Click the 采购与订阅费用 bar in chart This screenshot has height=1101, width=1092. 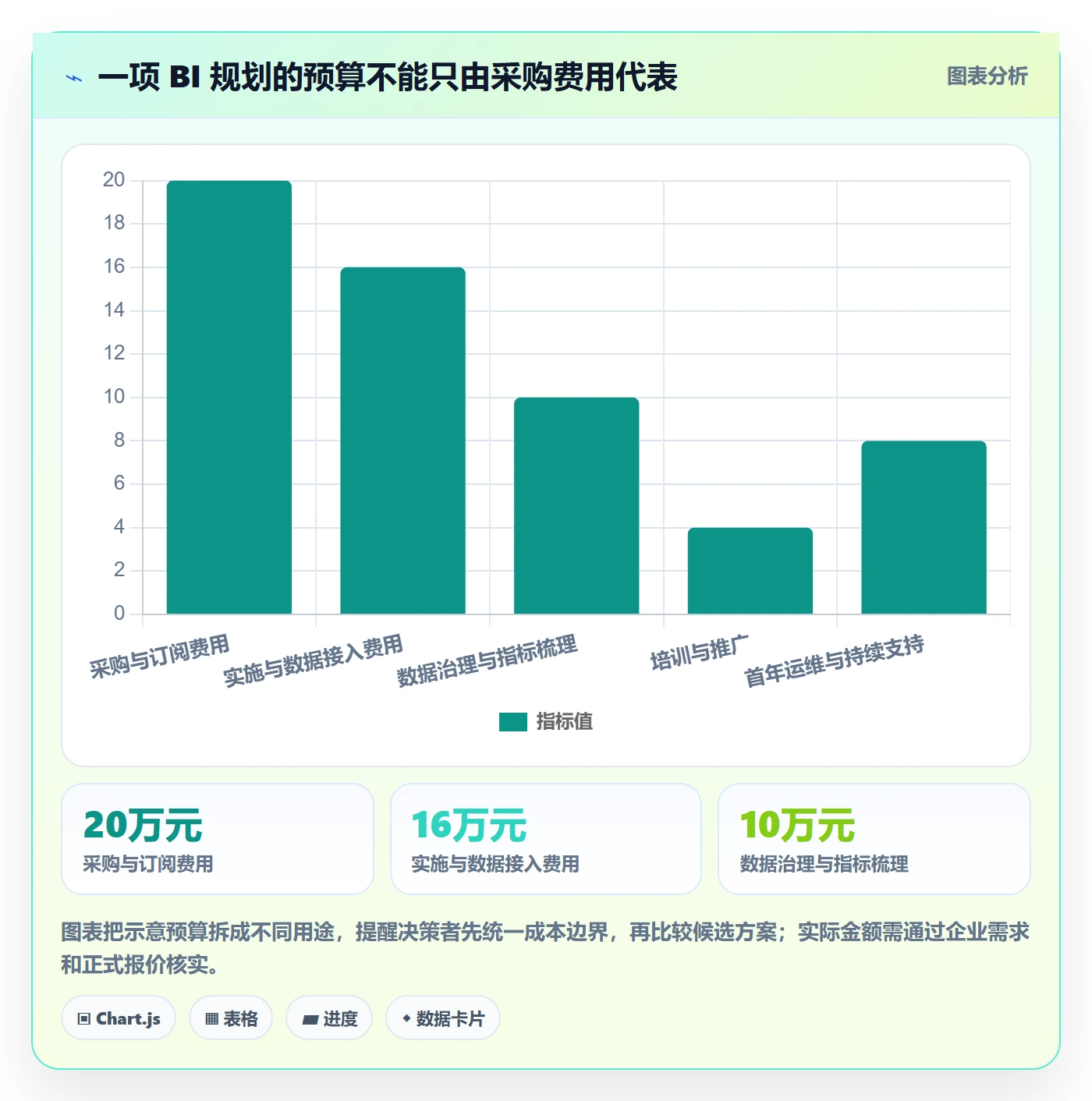229,398
